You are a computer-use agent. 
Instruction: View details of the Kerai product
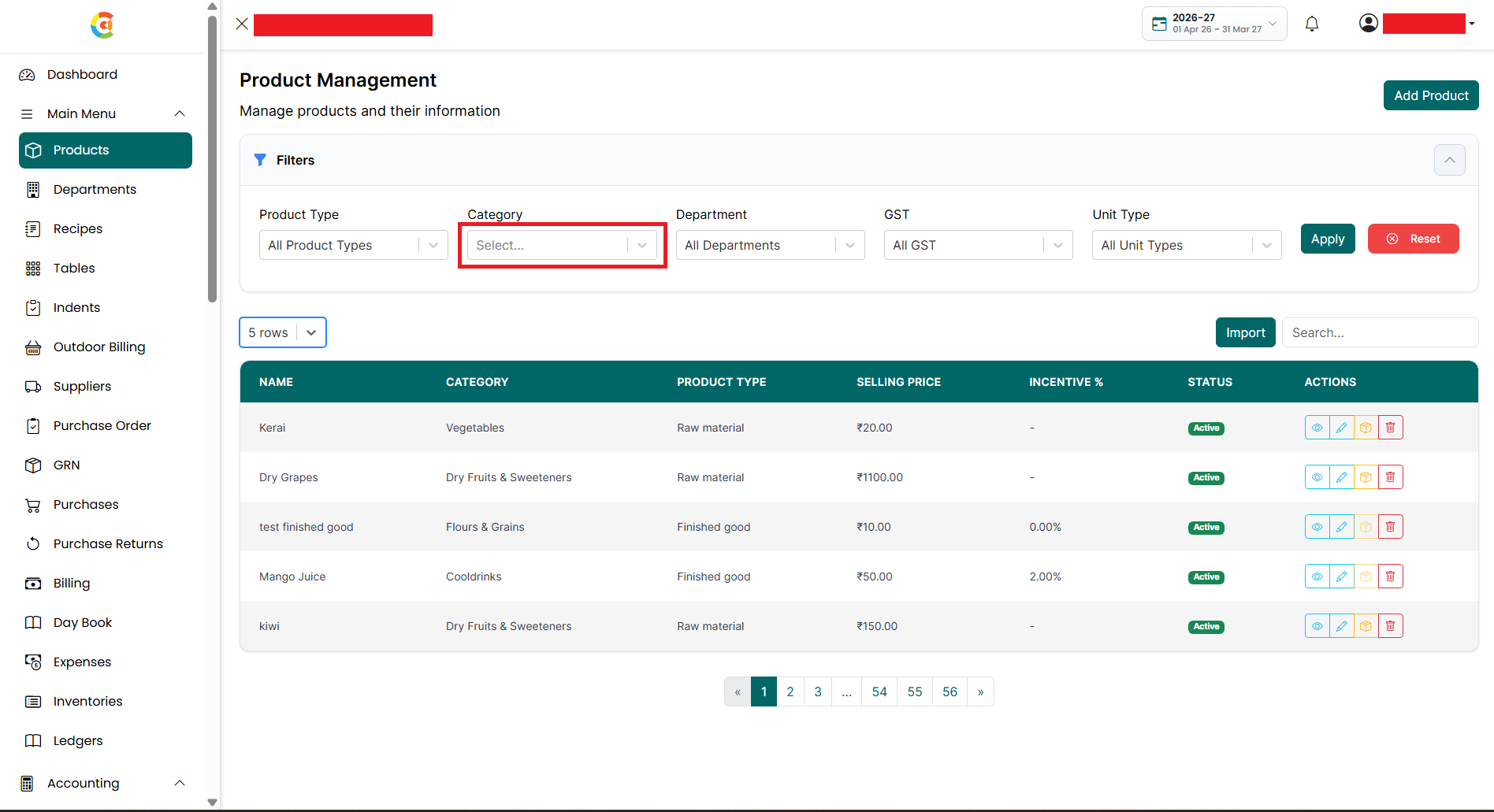tap(1317, 428)
